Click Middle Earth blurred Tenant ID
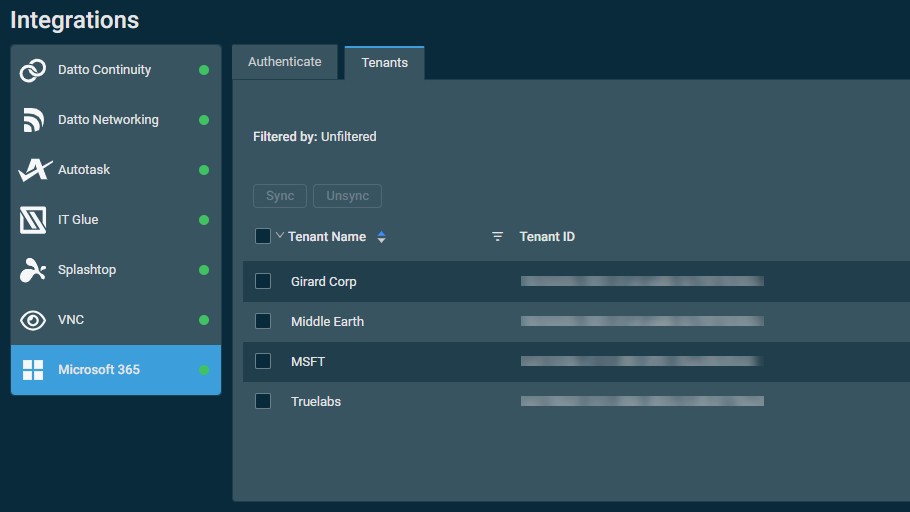Screen dimensions: 910x512 click(642, 321)
